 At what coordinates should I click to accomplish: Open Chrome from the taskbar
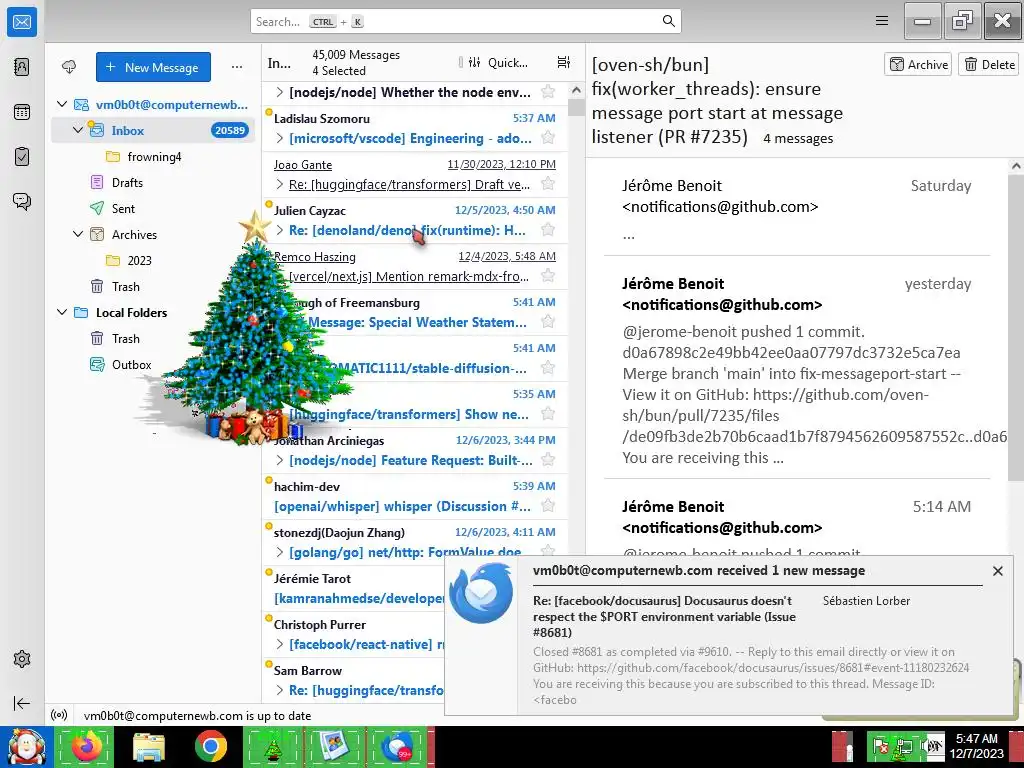(x=210, y=746)
